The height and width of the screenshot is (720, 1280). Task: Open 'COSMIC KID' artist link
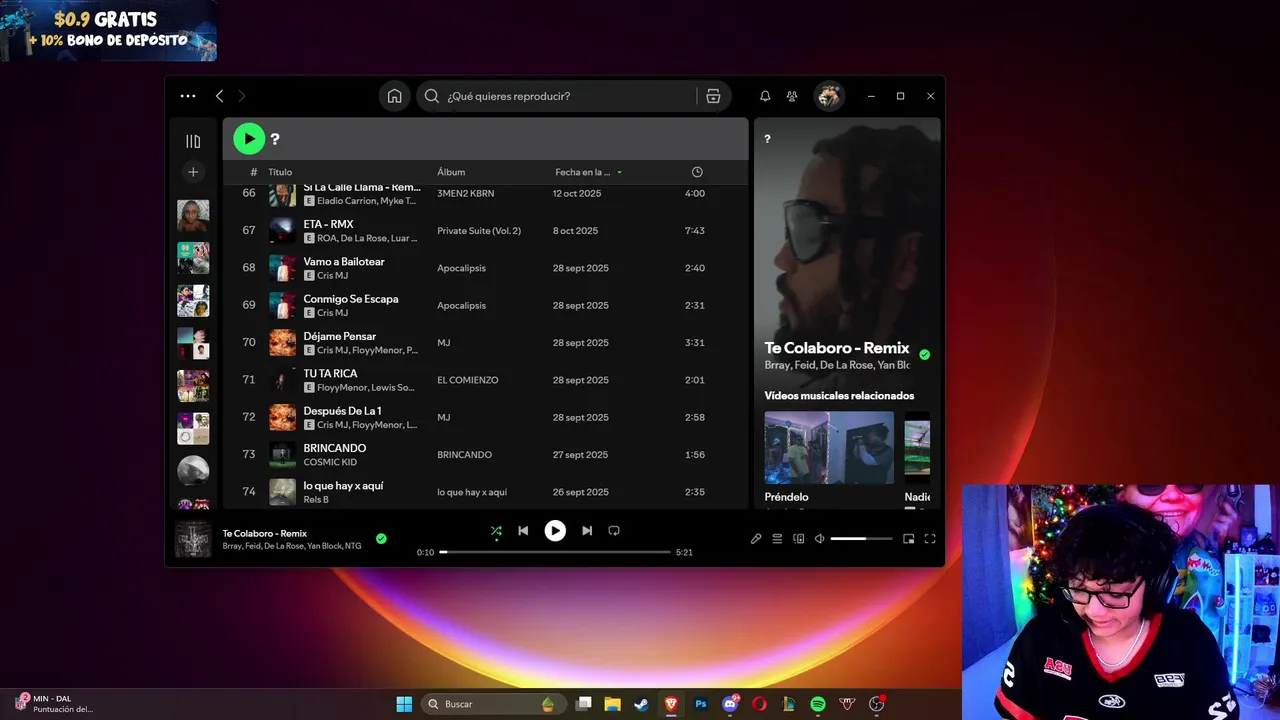tap(330, 462)
